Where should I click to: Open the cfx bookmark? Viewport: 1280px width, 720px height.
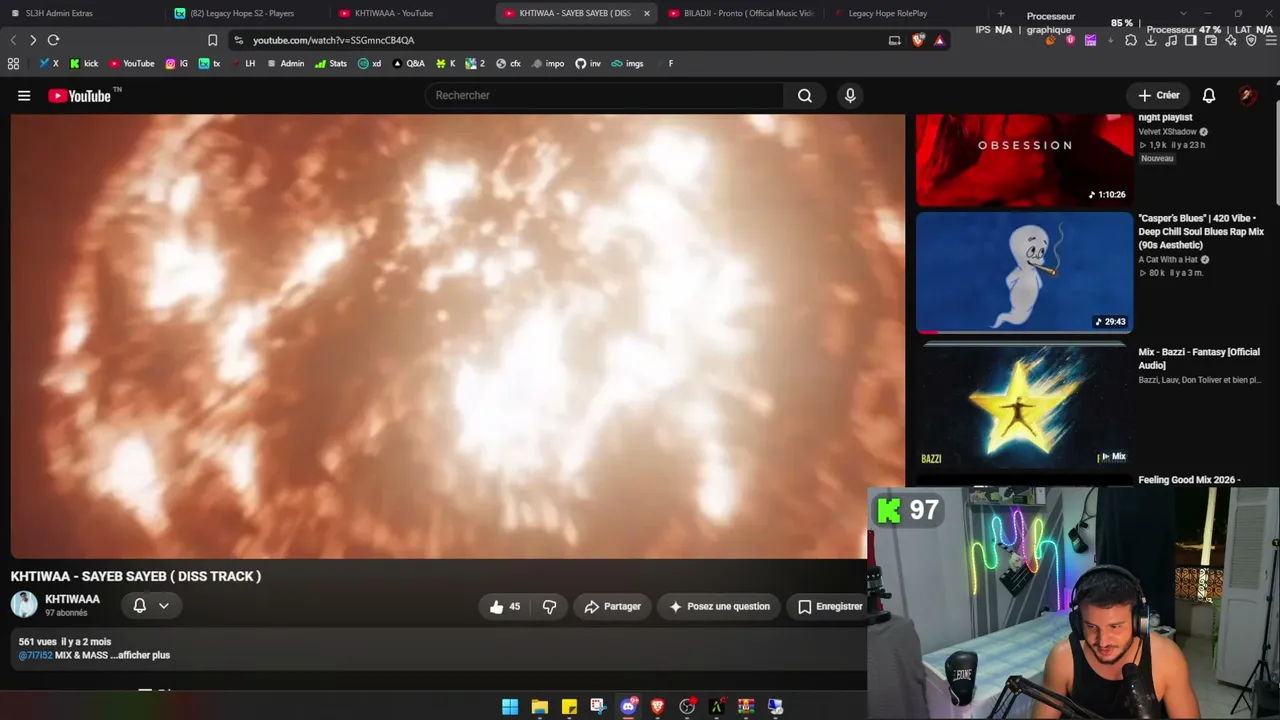[508, 63]
